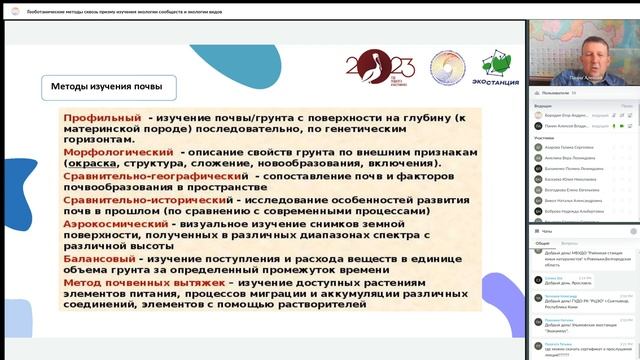Click the avatar beside Боброва Надежда Альбертовна

[538, 211]
